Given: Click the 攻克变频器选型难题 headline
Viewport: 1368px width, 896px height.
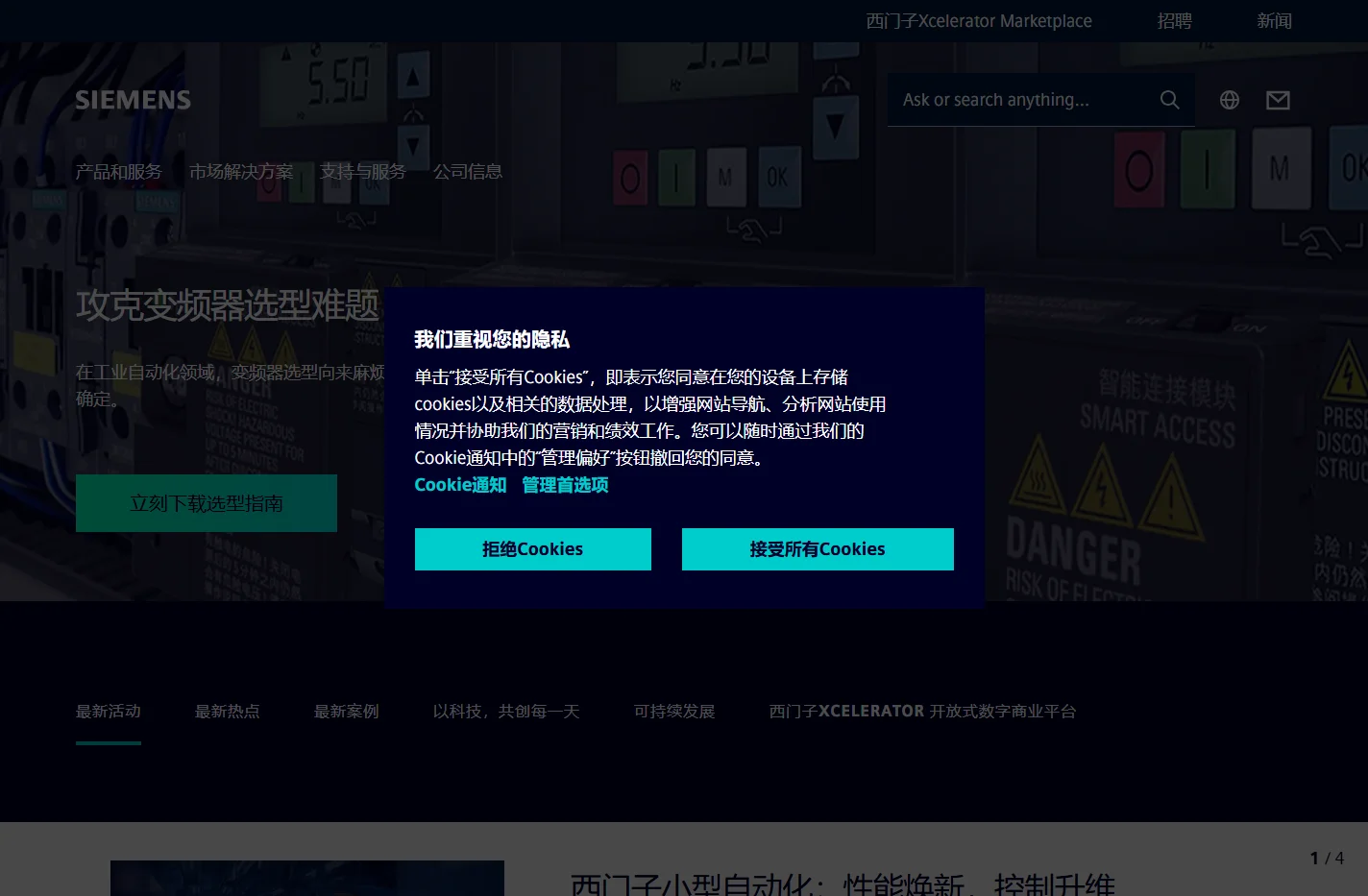Looking at the screenshot, I should click(228, 305).
